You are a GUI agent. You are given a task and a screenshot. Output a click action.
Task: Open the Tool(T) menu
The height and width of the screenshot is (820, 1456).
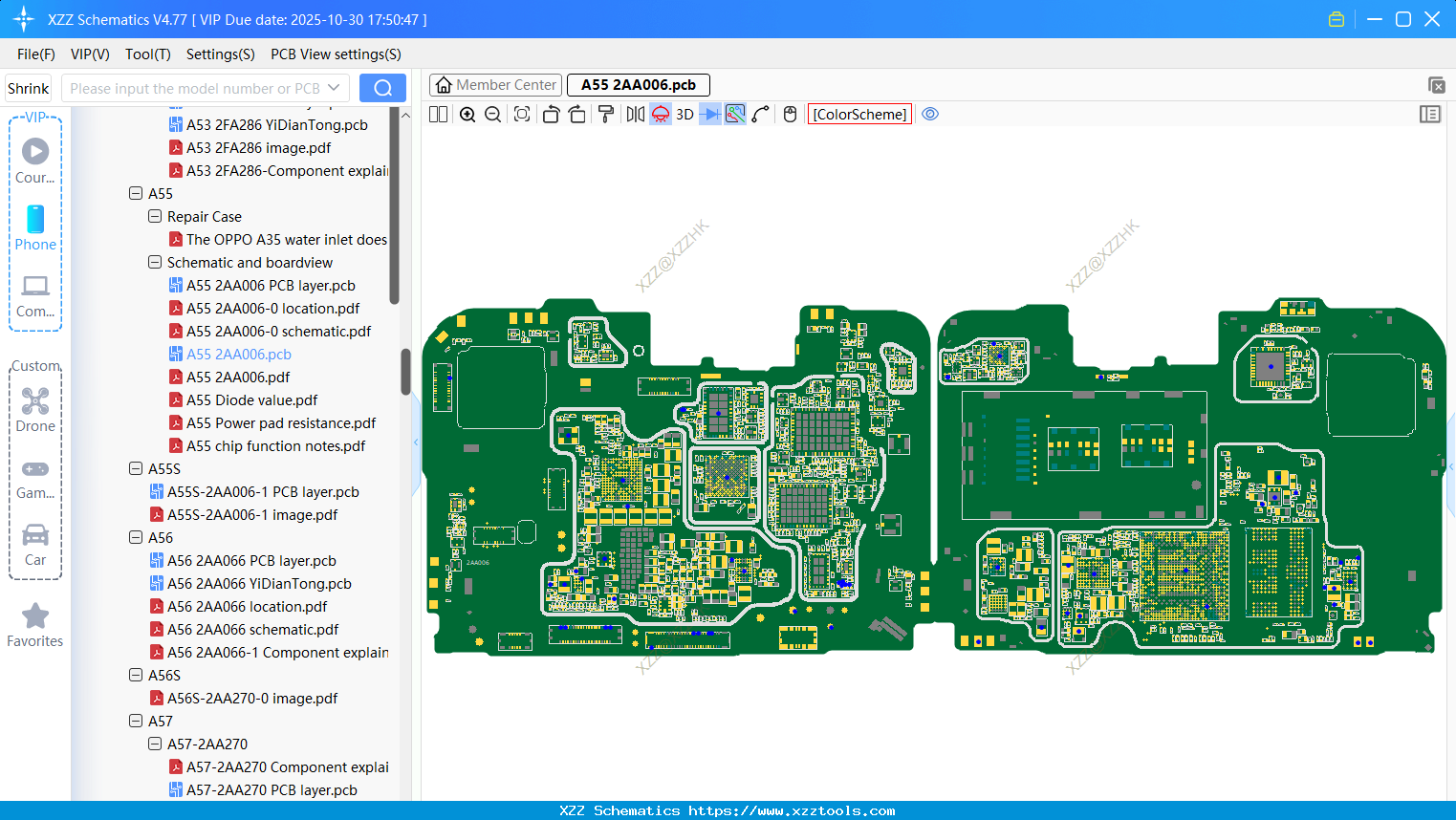click(x=148, y=54)
